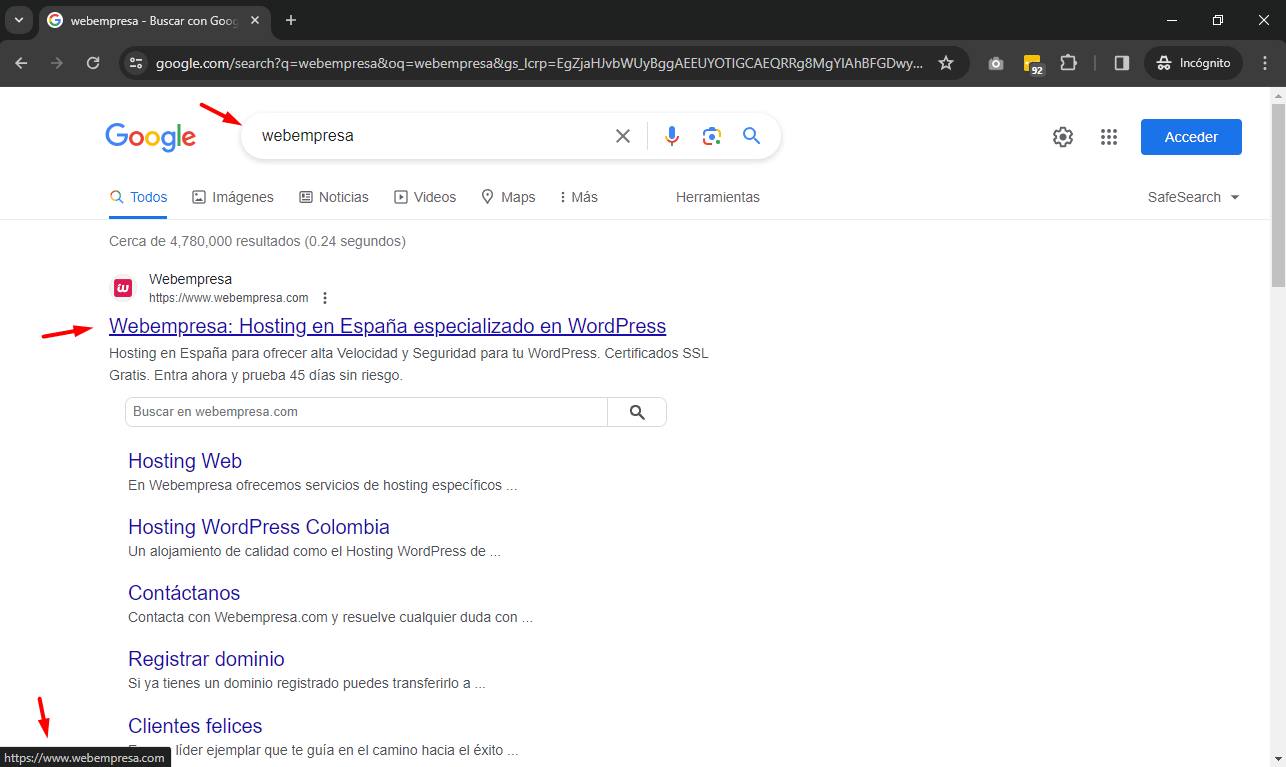Open the Incógnito profile button
The width and height of the screenshot is (1286, 767).
tap(1193, 63)
